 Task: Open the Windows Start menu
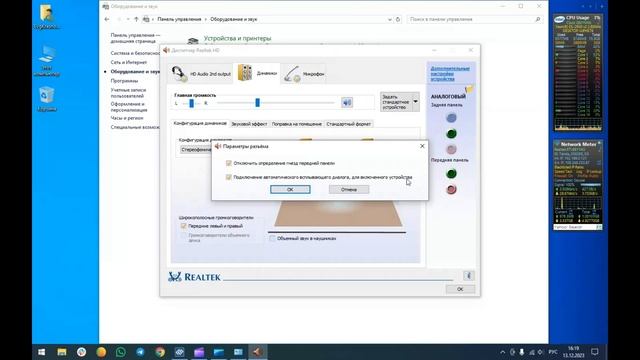pyautogui.click(x=42, y=352)
